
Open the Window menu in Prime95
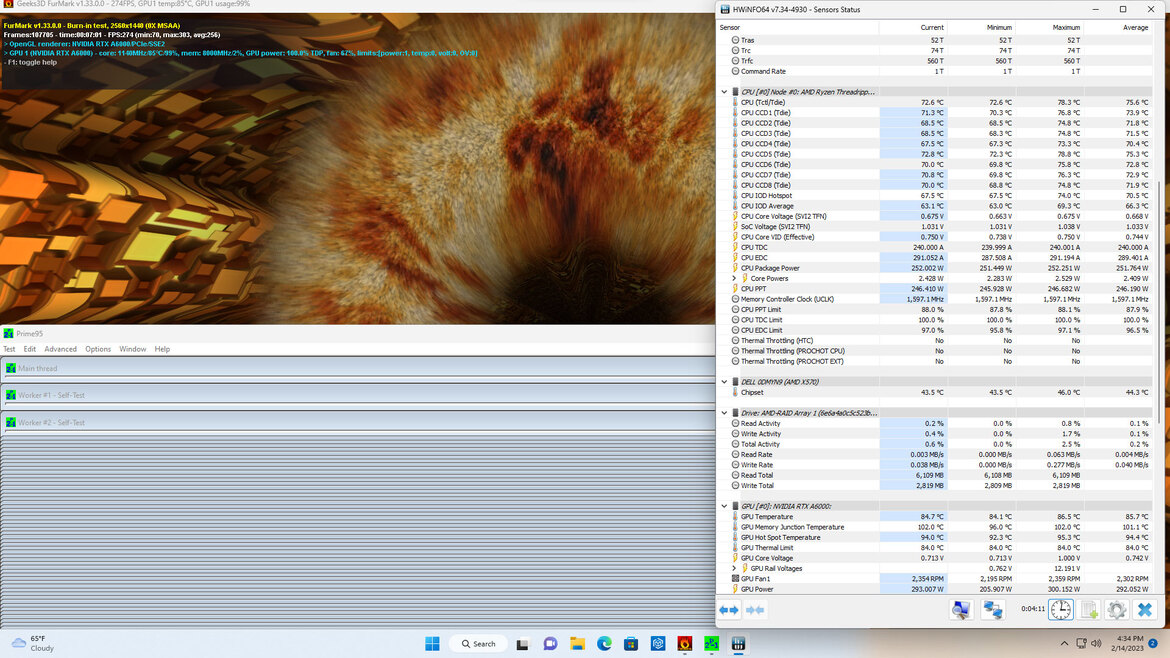click(133, 349)
